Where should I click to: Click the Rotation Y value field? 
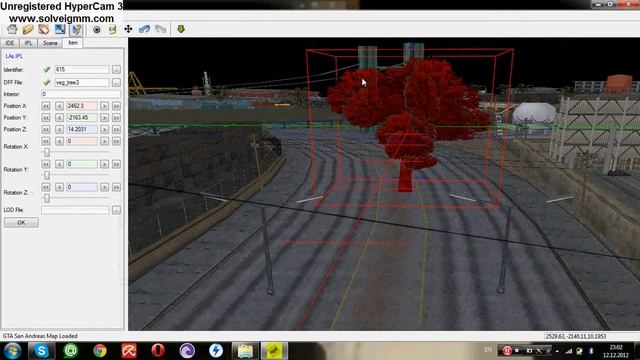[x=82, y=164]
